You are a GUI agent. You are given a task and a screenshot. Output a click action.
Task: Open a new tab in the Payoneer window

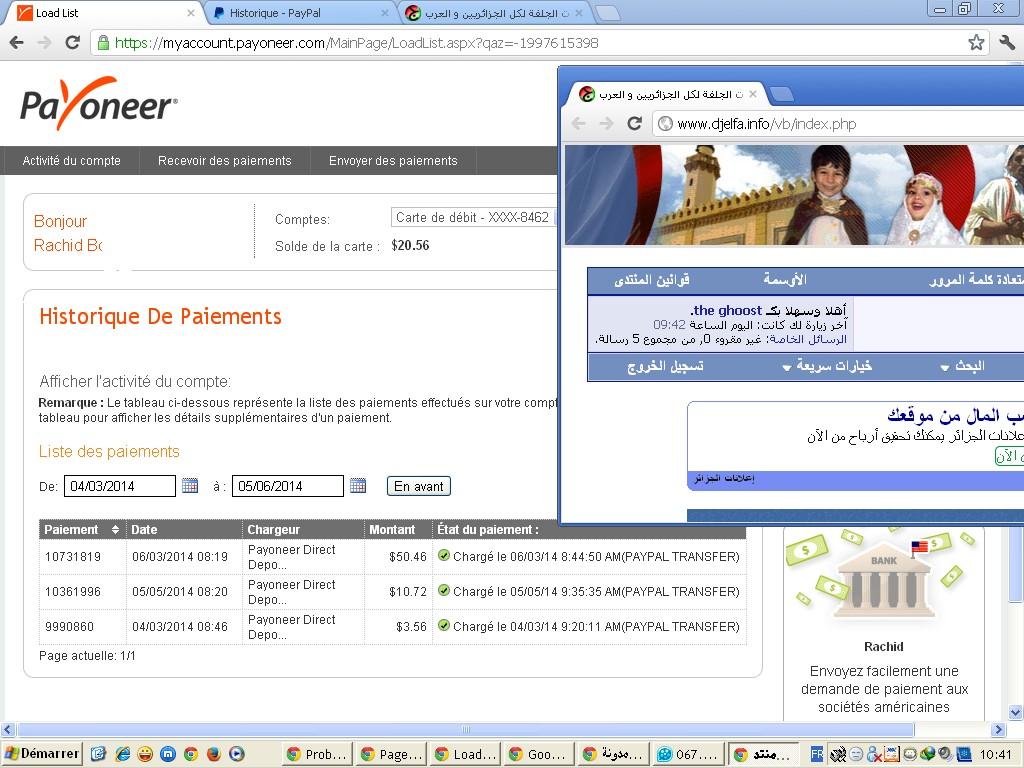609,13
